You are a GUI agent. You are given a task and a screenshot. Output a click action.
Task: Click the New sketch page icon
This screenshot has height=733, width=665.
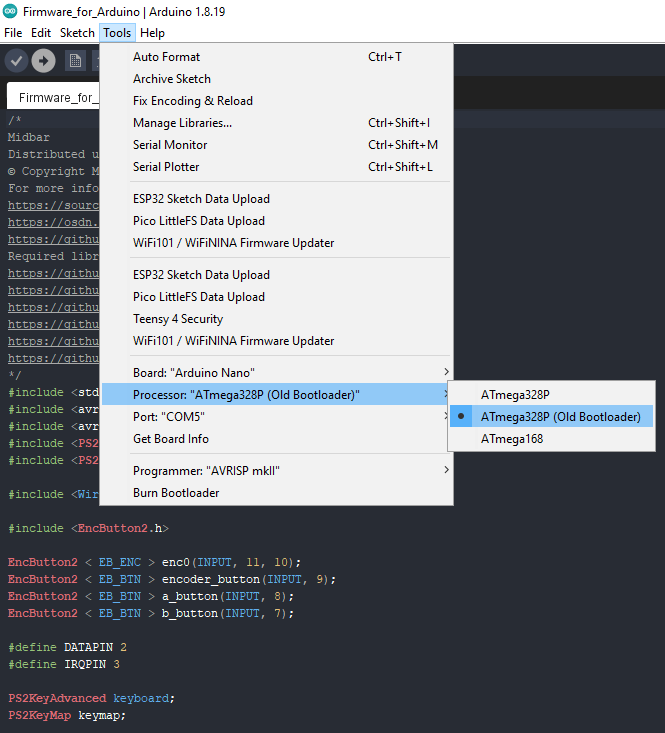pos(75,61)
